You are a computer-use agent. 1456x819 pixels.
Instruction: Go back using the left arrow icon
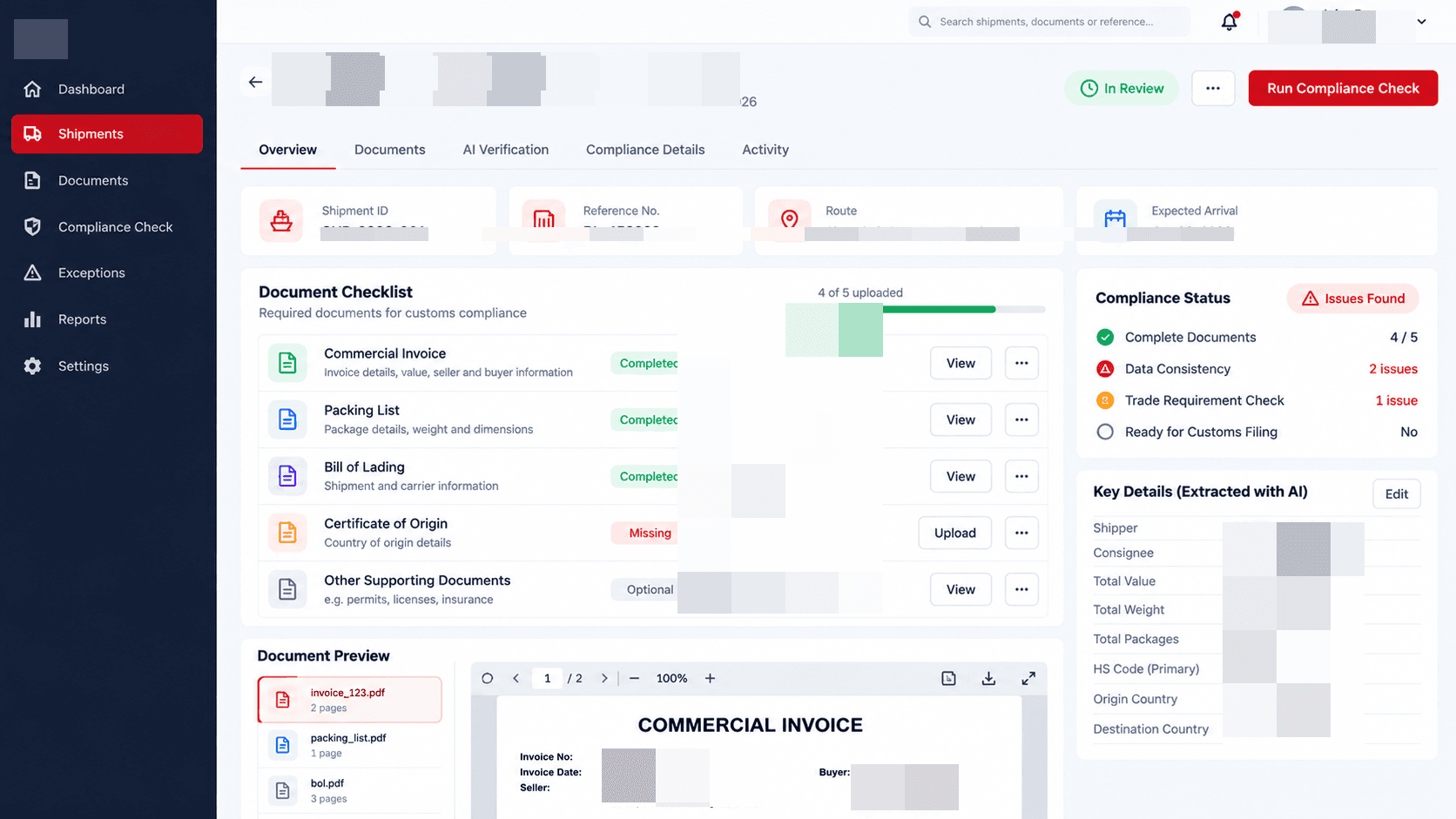click(255, 82)
